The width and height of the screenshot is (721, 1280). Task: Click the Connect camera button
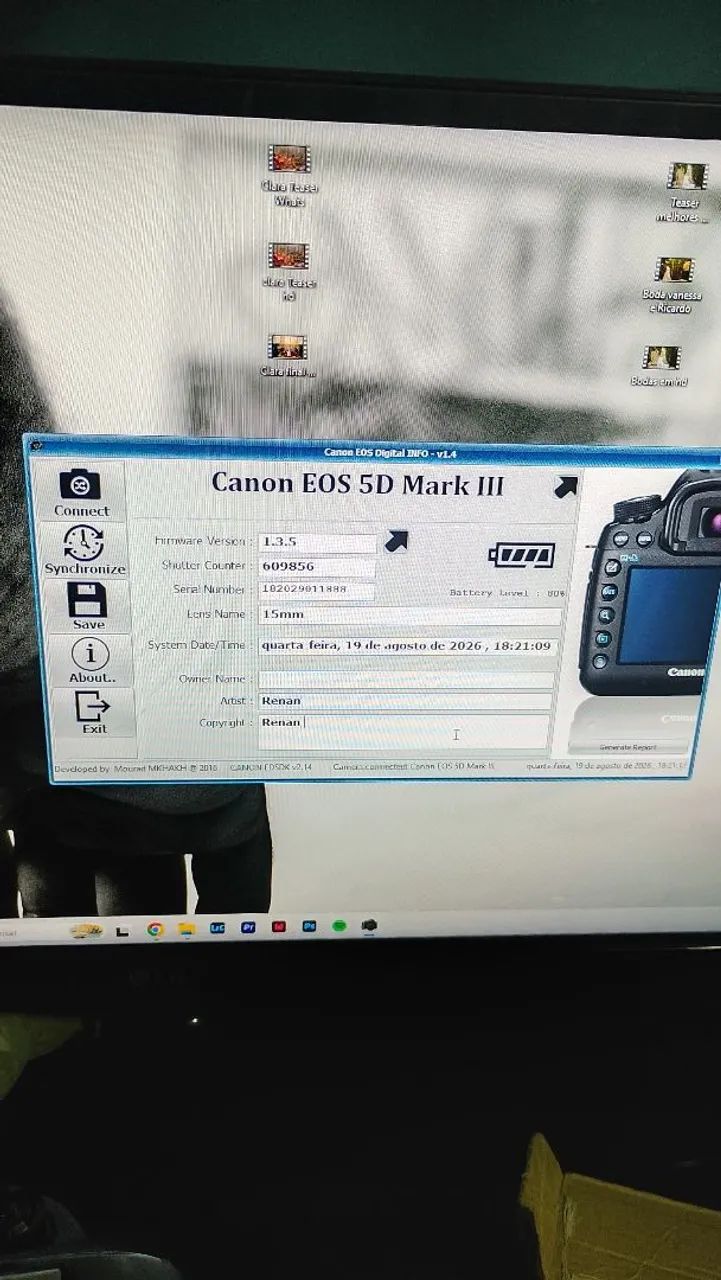pos(80,492)
